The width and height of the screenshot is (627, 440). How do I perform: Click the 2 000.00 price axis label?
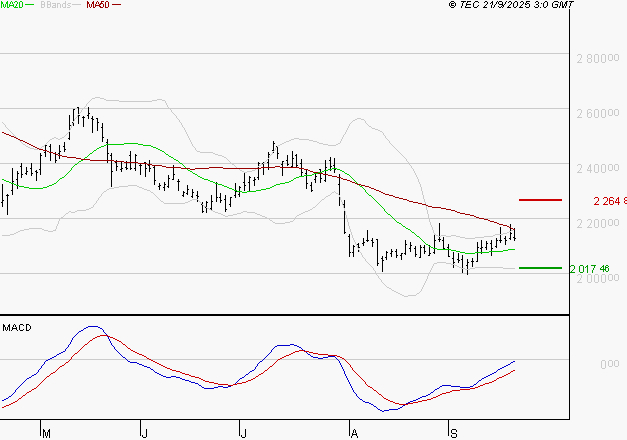599,278
